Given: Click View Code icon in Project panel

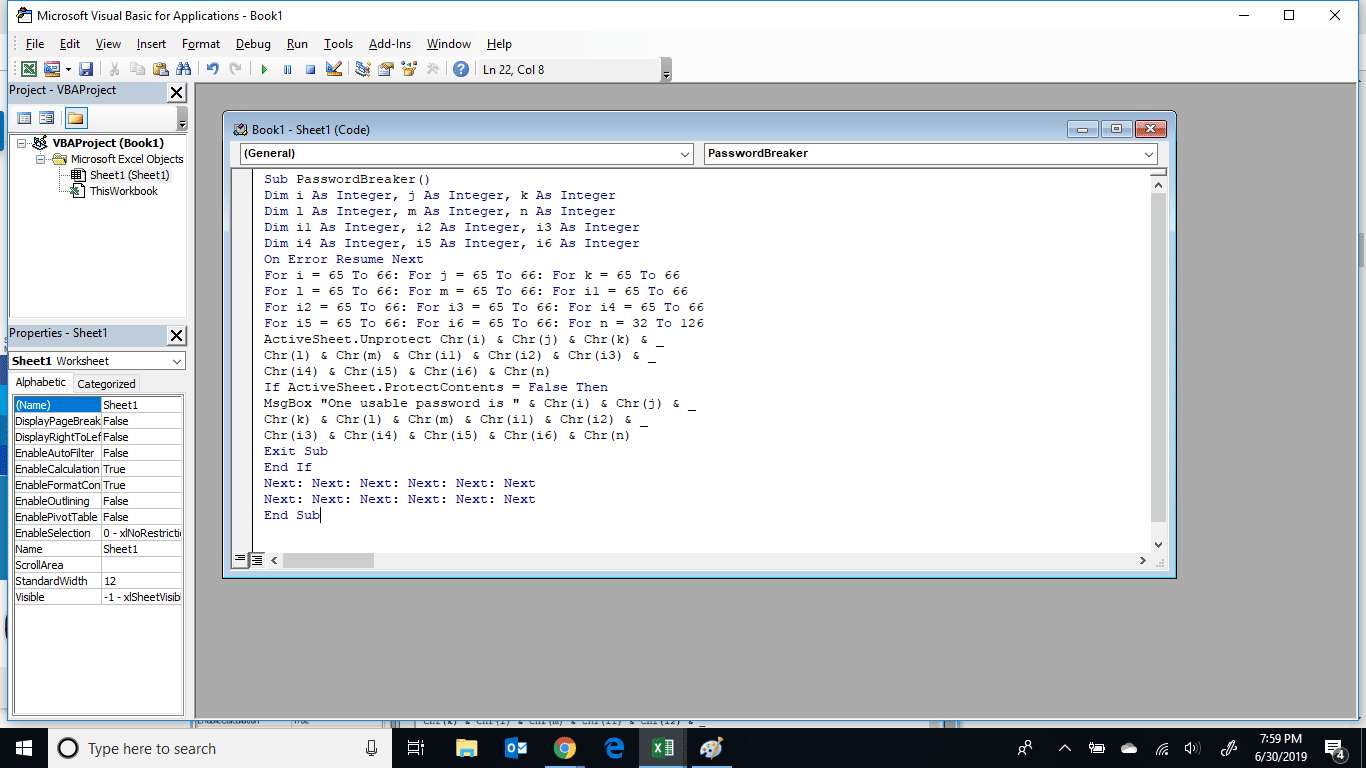Looking at the screenshot, I should pyautogui.click(x=24, y=118).
